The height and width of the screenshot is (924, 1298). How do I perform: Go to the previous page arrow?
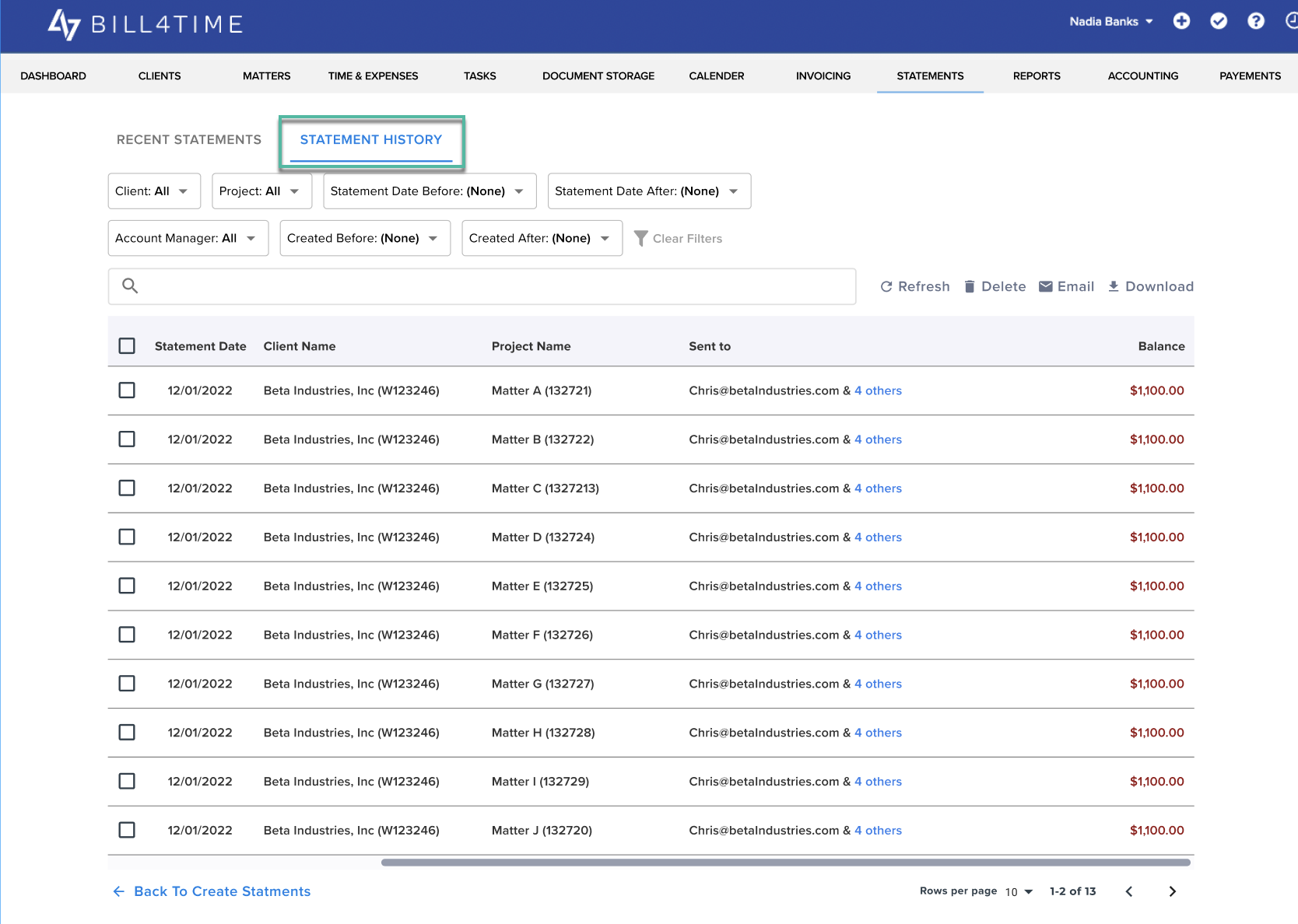[1129, 891]
